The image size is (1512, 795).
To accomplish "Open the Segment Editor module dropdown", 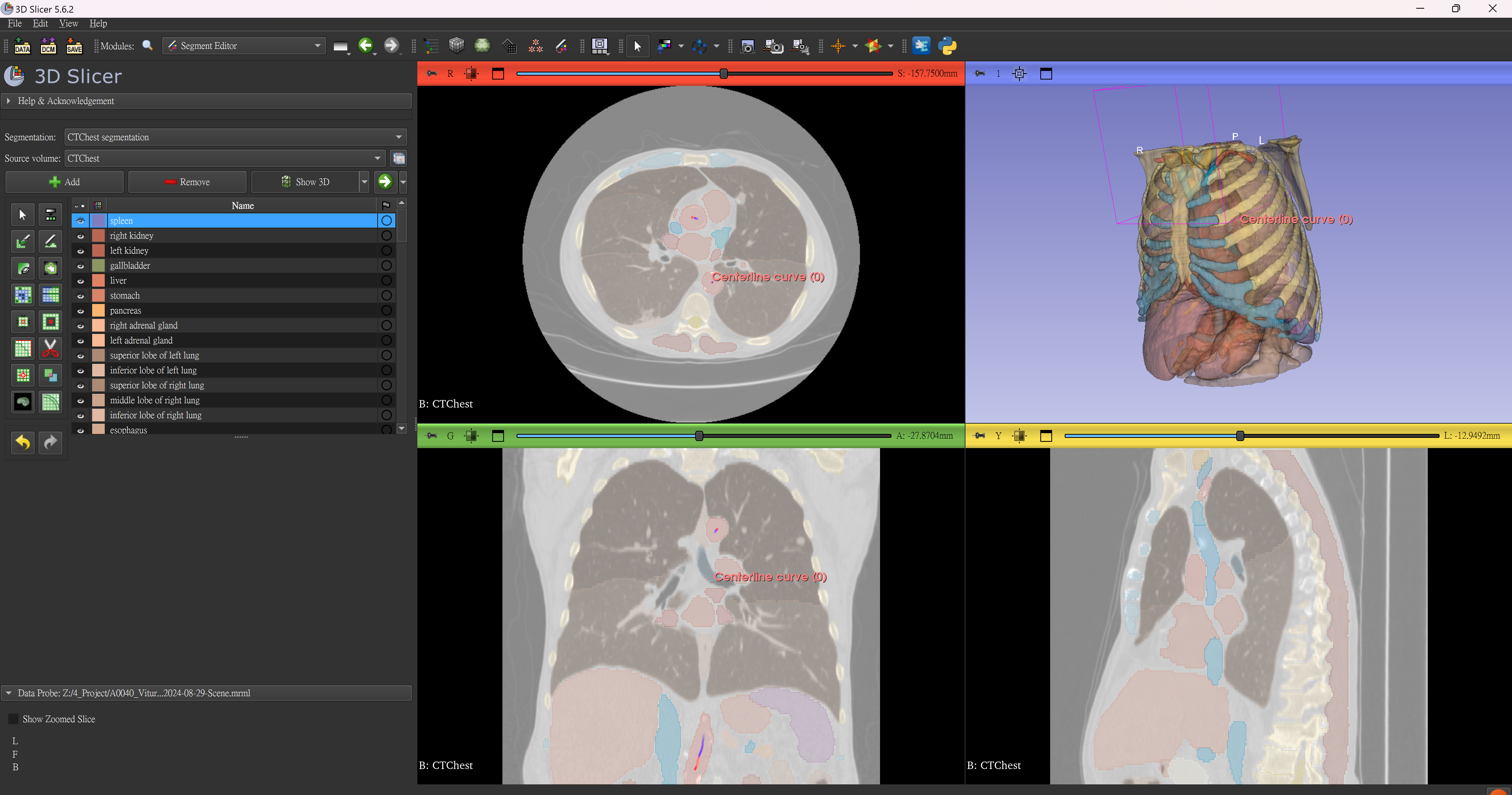I will (244, 46).
